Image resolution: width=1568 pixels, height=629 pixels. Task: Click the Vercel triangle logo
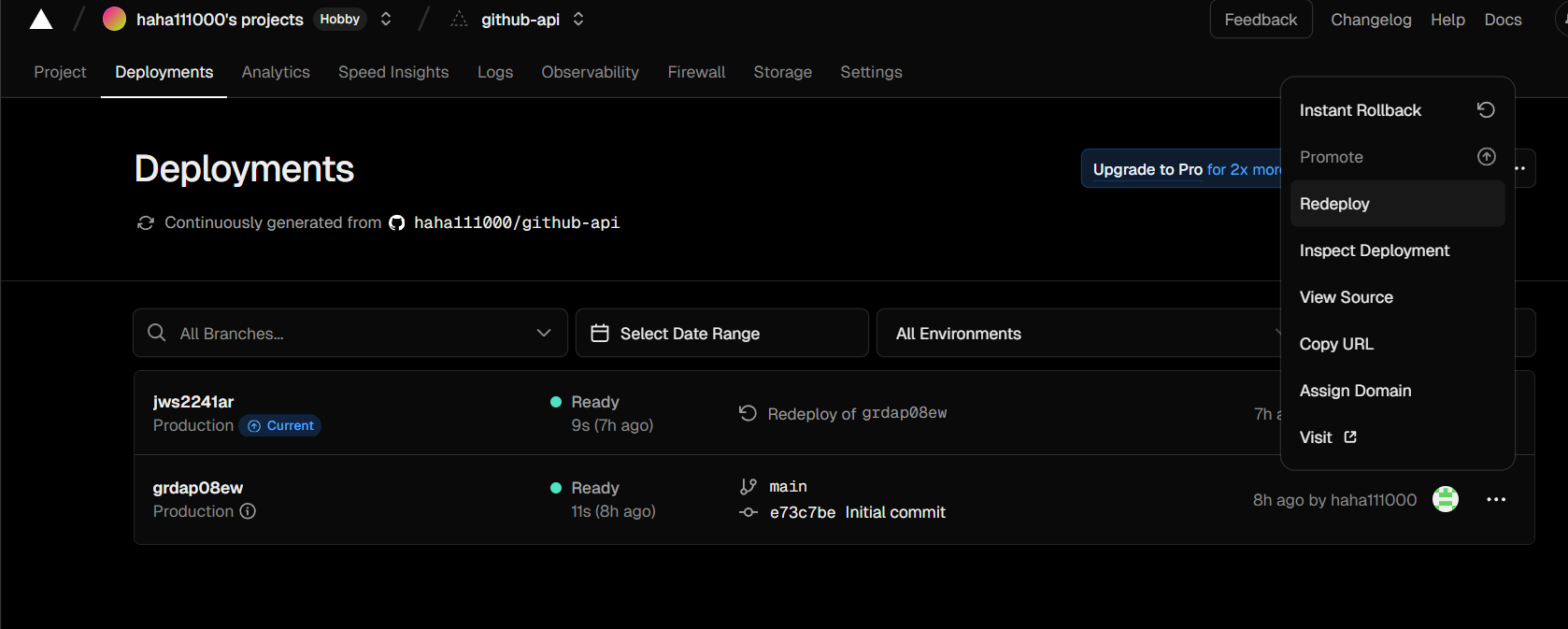click(x=41, y=20)
